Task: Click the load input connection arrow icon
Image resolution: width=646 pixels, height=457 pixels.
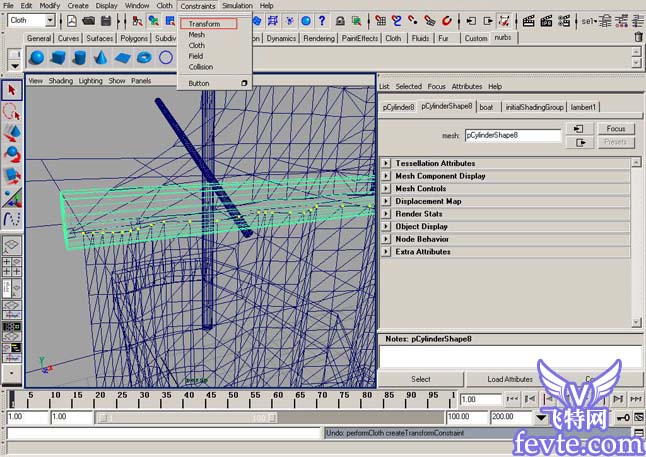Action: pos(578,129)
